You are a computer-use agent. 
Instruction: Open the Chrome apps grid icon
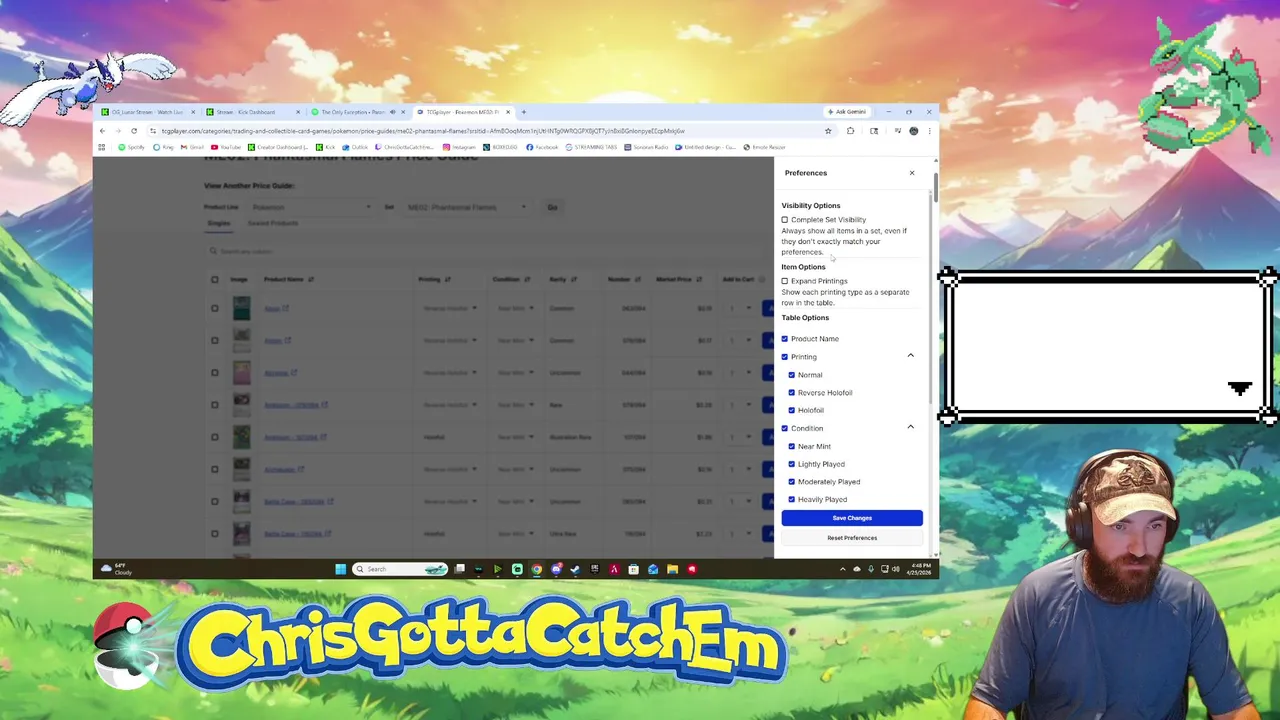click(x=101, y=147)
